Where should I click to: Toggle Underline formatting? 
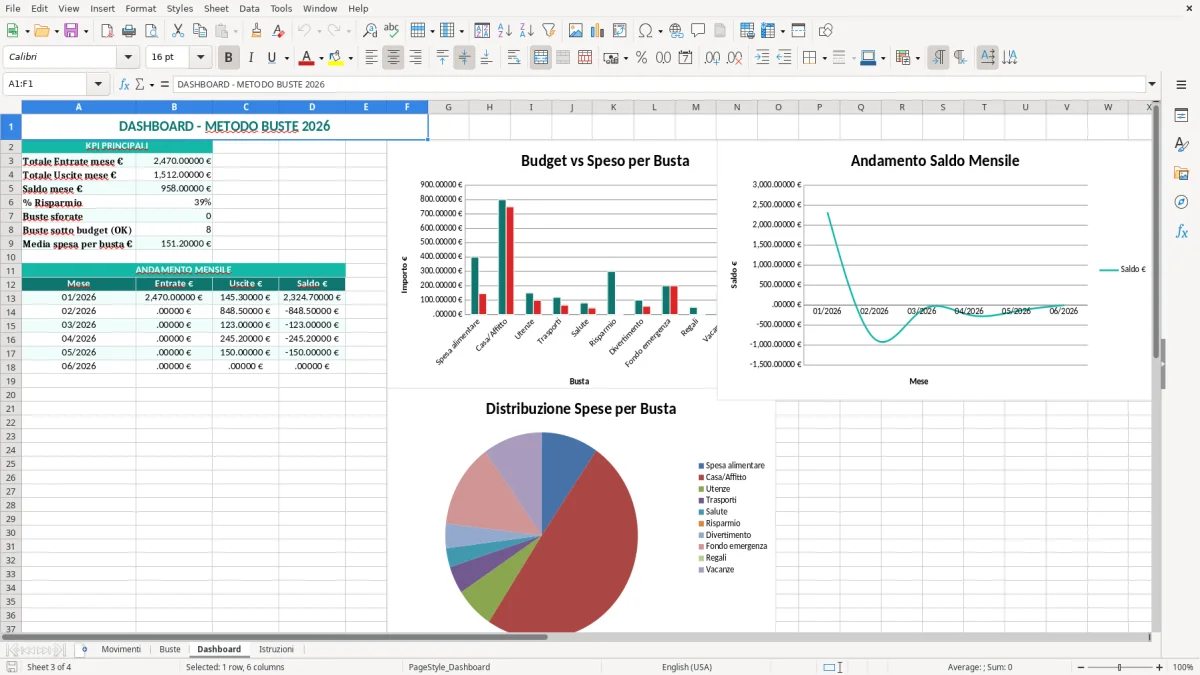272,58
